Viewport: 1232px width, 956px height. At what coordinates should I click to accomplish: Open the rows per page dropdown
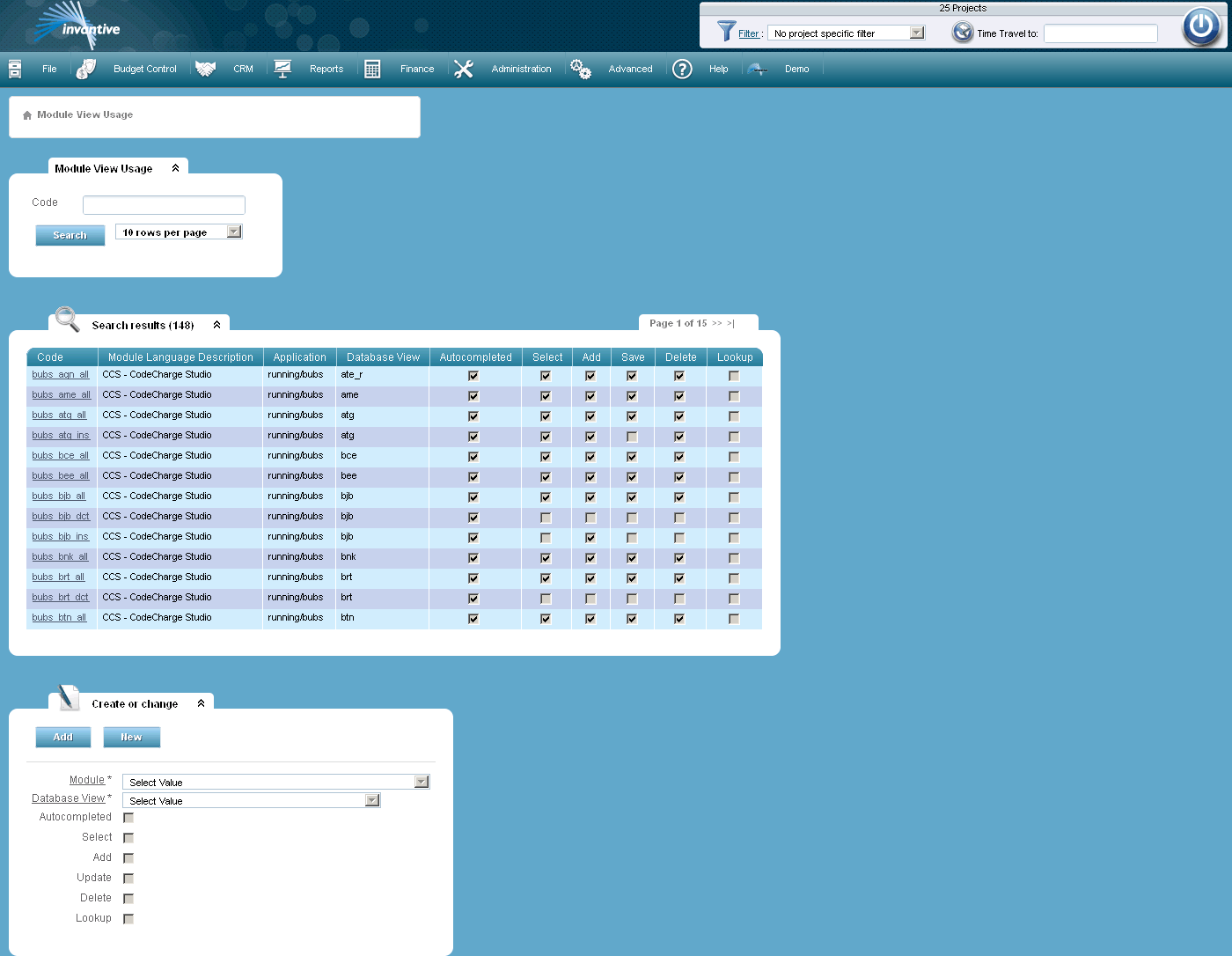pyautogui.click(x=233, y=231)
